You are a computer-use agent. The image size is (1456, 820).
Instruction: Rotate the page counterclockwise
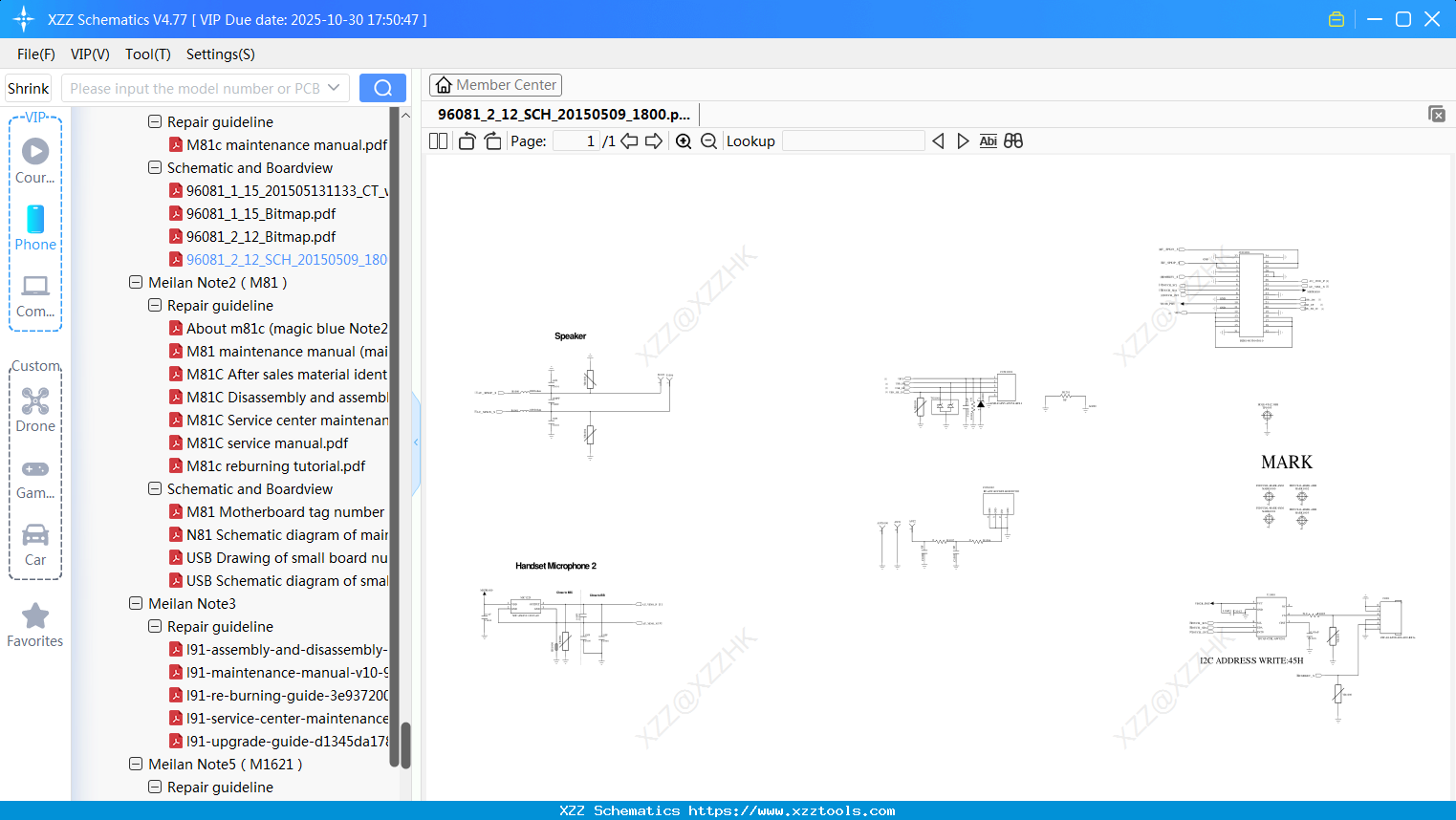point(467,141)
